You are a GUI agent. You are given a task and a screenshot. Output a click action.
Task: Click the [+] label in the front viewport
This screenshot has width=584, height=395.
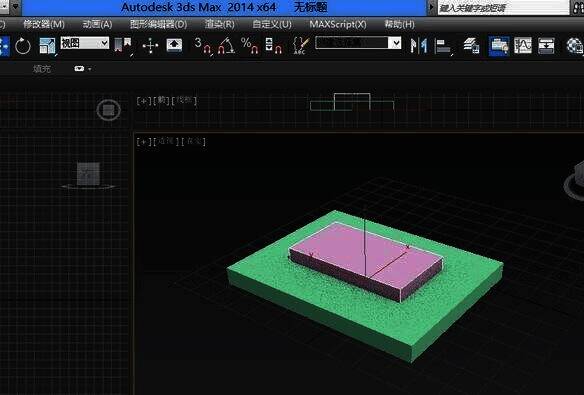click(x=144, y=101)
